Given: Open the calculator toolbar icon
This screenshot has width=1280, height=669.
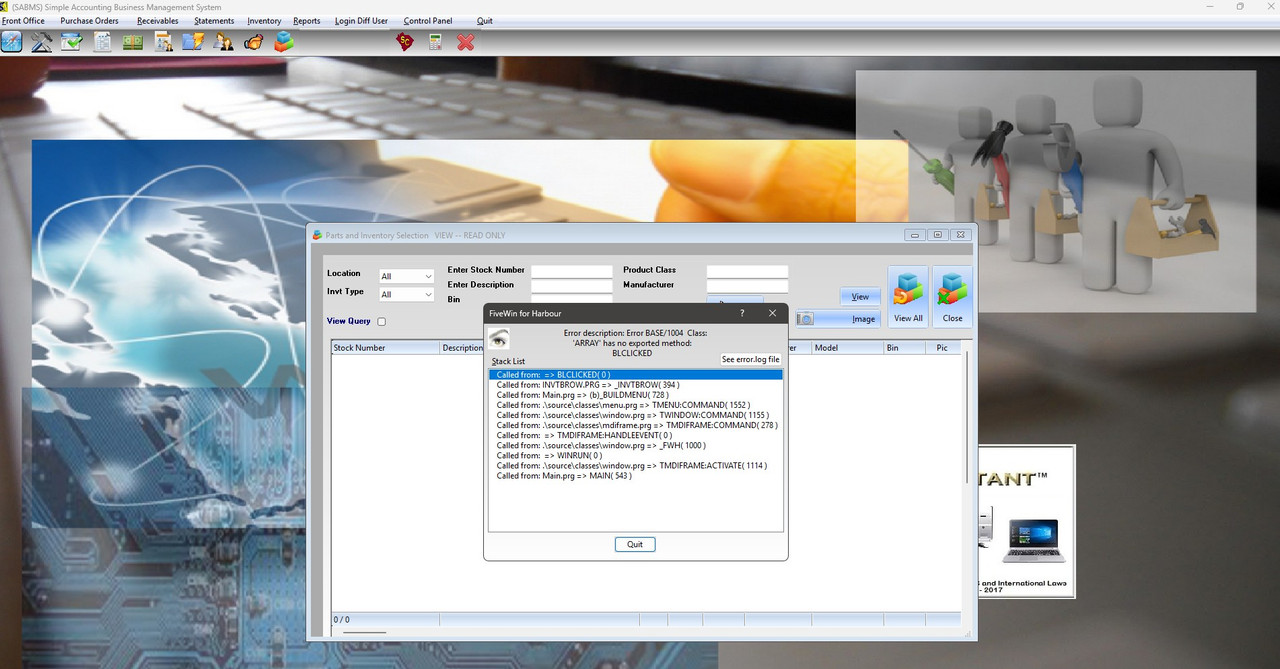Looking at the screenshot, I should coord(435,42).
